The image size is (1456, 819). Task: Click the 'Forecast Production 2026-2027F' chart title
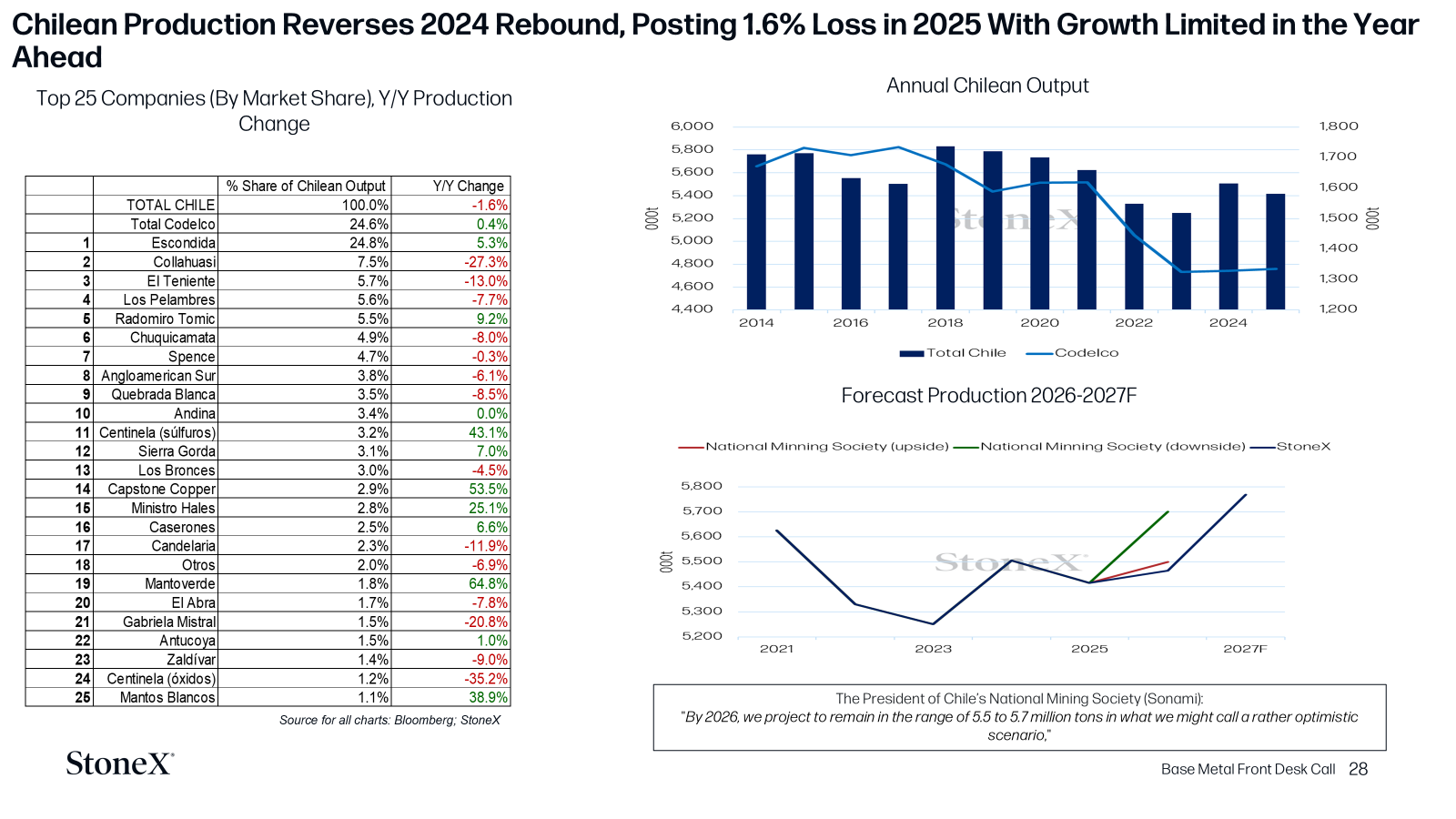tap(989, 396)
